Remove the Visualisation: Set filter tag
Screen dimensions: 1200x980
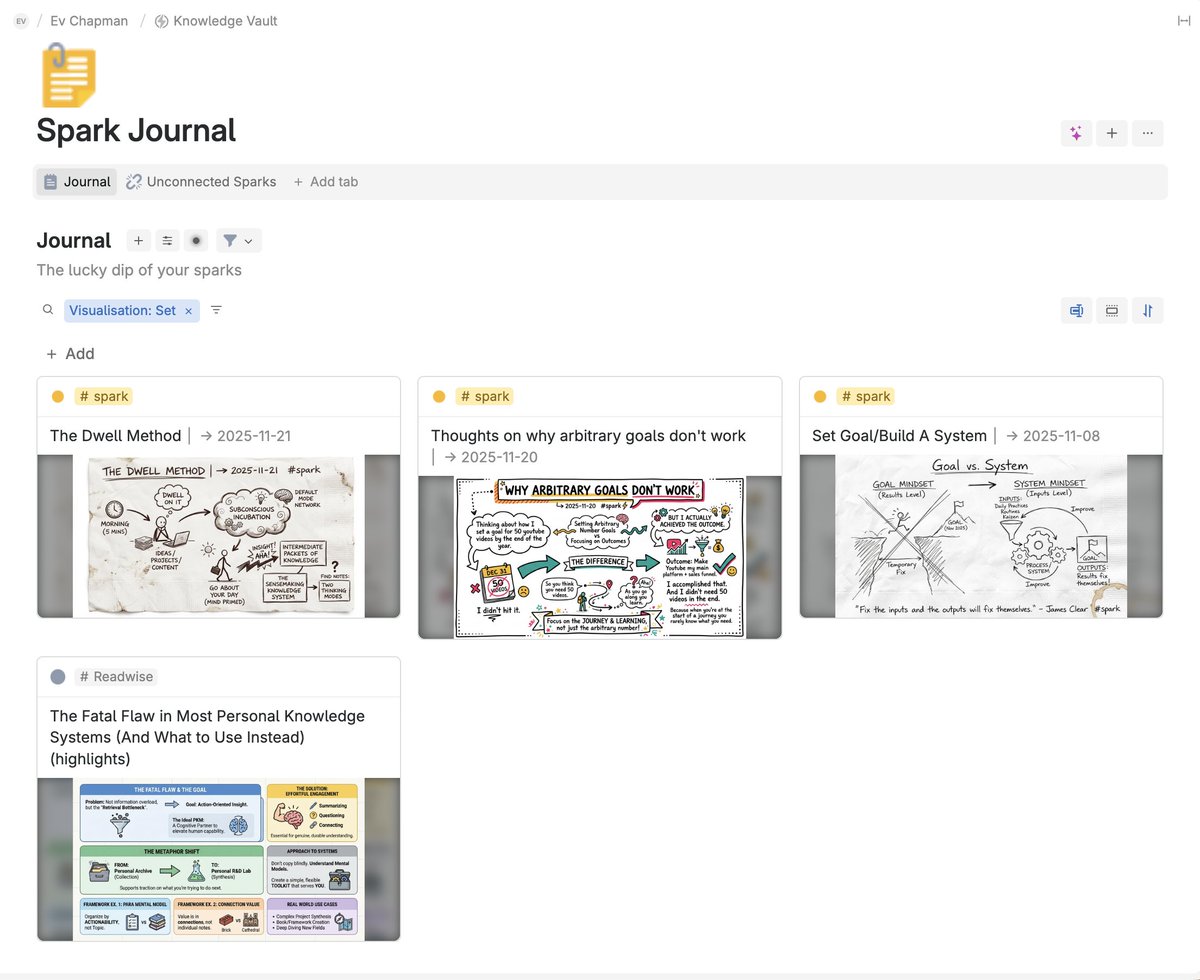188,310
